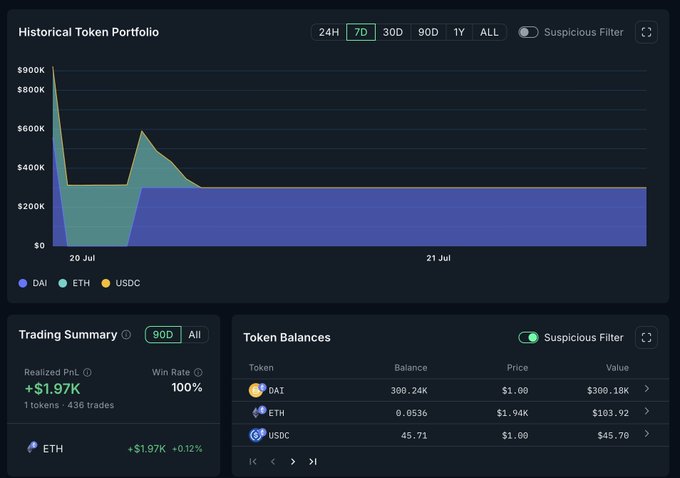This screenshot has width=680, height=478.
Task: Click DAI token name in balances
Action: [x=276, y=390]
